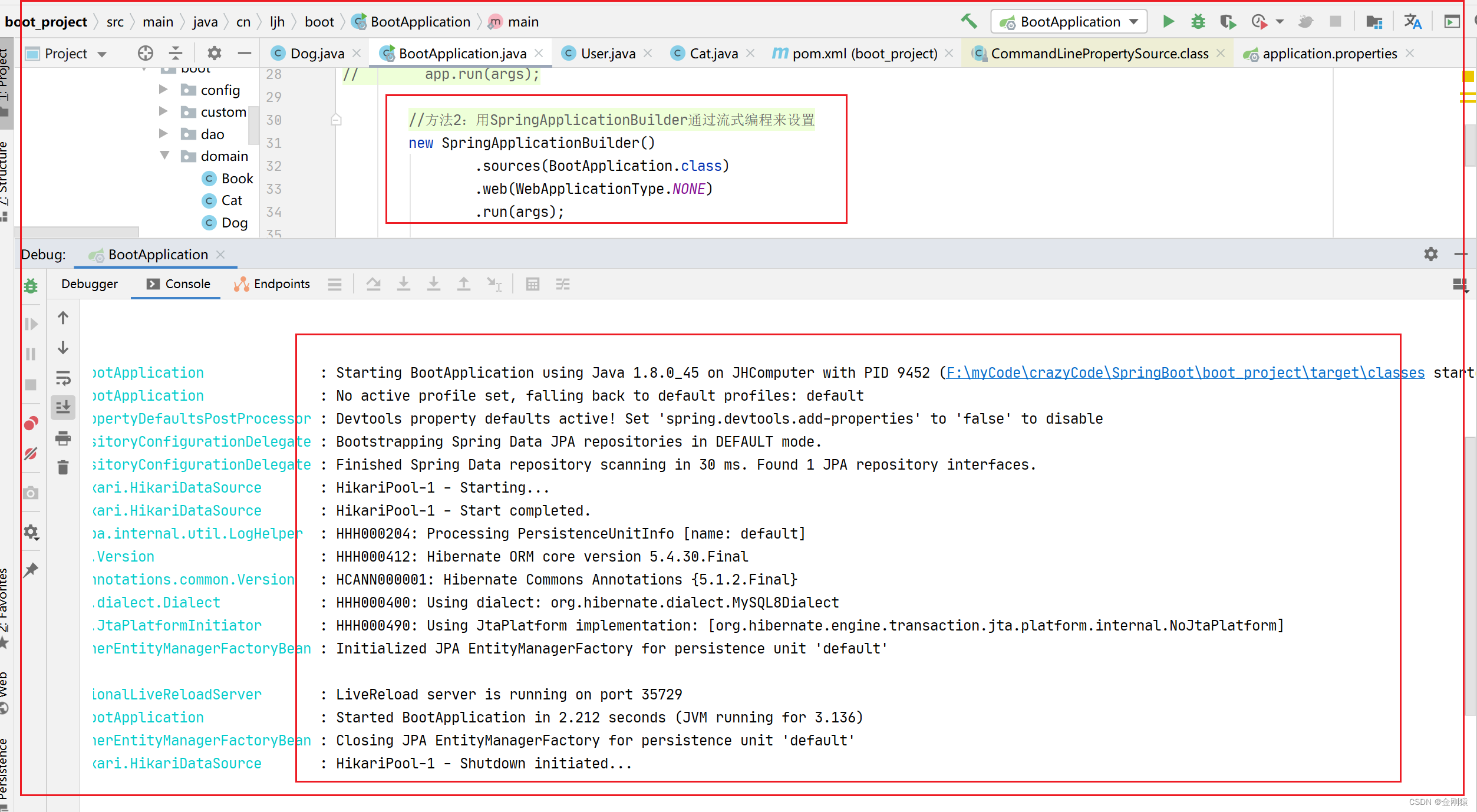Click Evaluate Expression calculator icon

click(533, 285)
